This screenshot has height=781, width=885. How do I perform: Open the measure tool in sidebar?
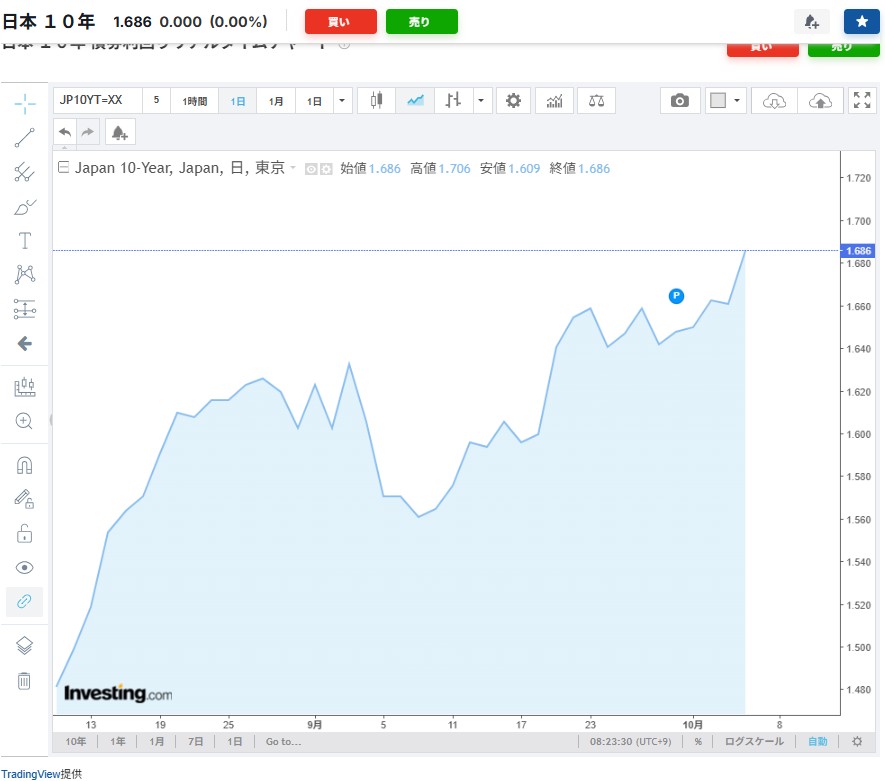pos(25,387)
